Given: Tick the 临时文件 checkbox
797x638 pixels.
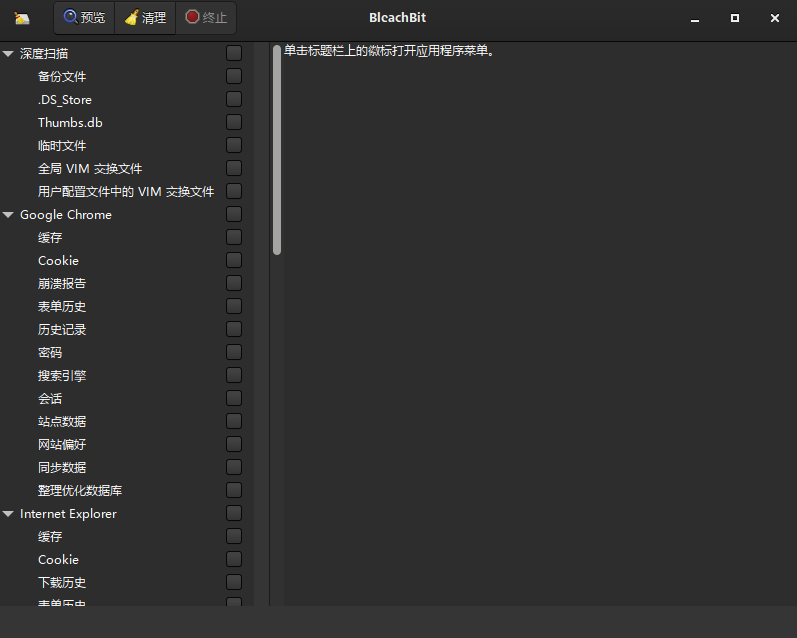Looking at the screenshot, I should click(x=234, y=145).
